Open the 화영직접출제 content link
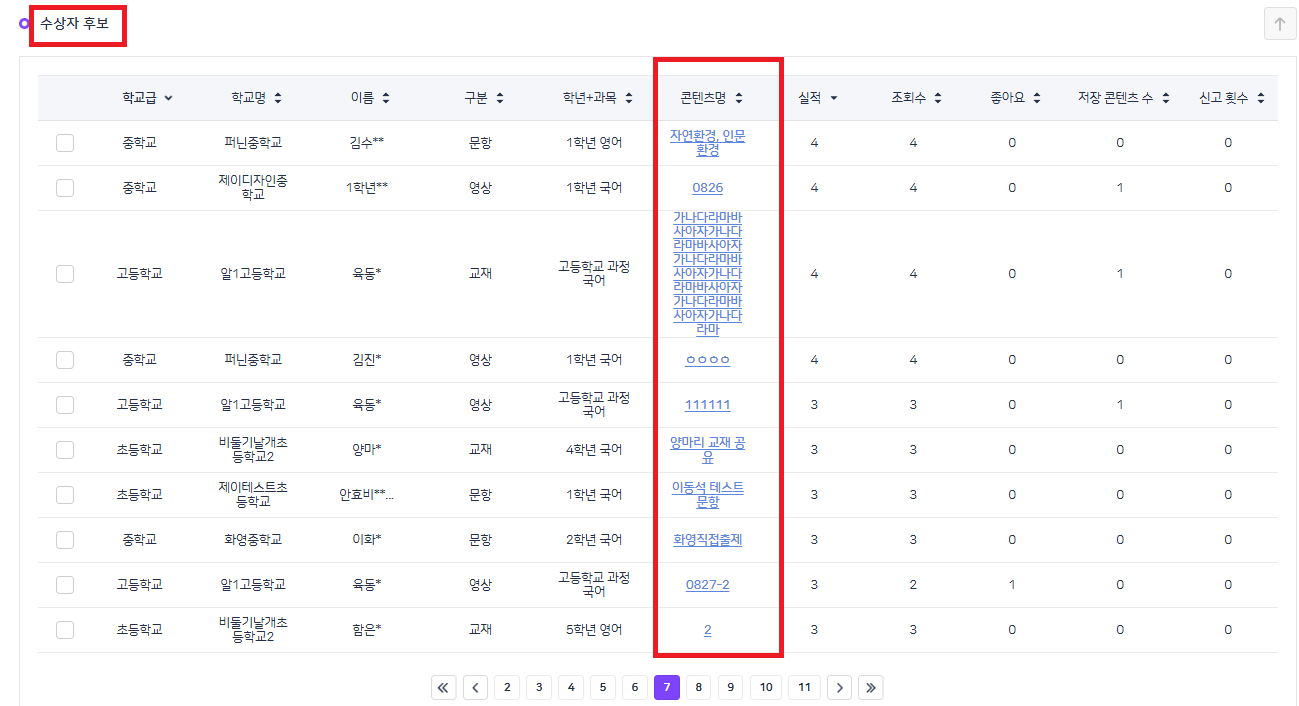This screenshot has height=706, width=1299. (x=707, y=540)
